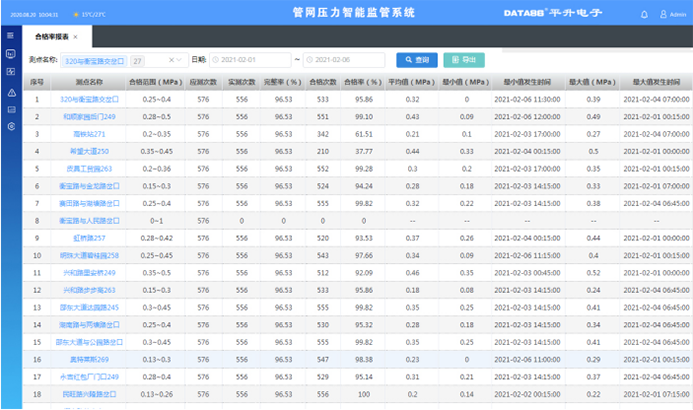Click the 2021-02-06 11:30:00 minimum time cell
This screenshot has height=410, width=693.
[x=527, y=99]
